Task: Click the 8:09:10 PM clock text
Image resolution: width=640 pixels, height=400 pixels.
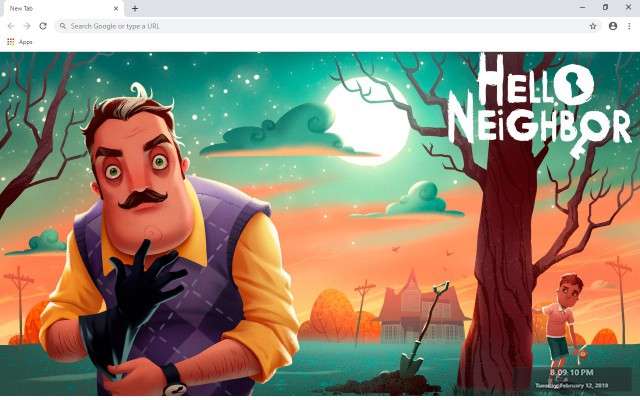Action: tap(571, 372)
